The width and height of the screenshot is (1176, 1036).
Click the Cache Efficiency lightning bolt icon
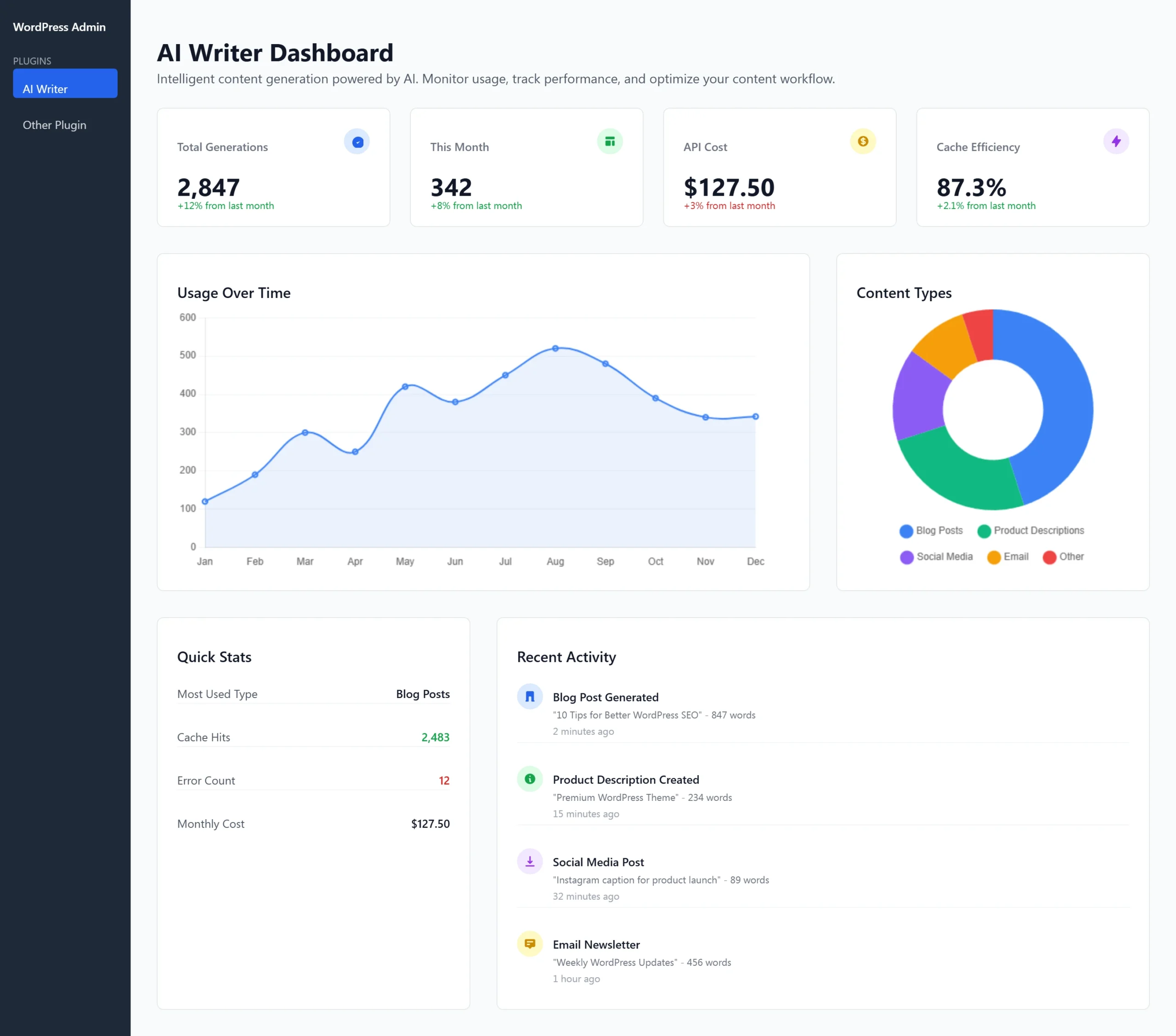pos(1115,141)
